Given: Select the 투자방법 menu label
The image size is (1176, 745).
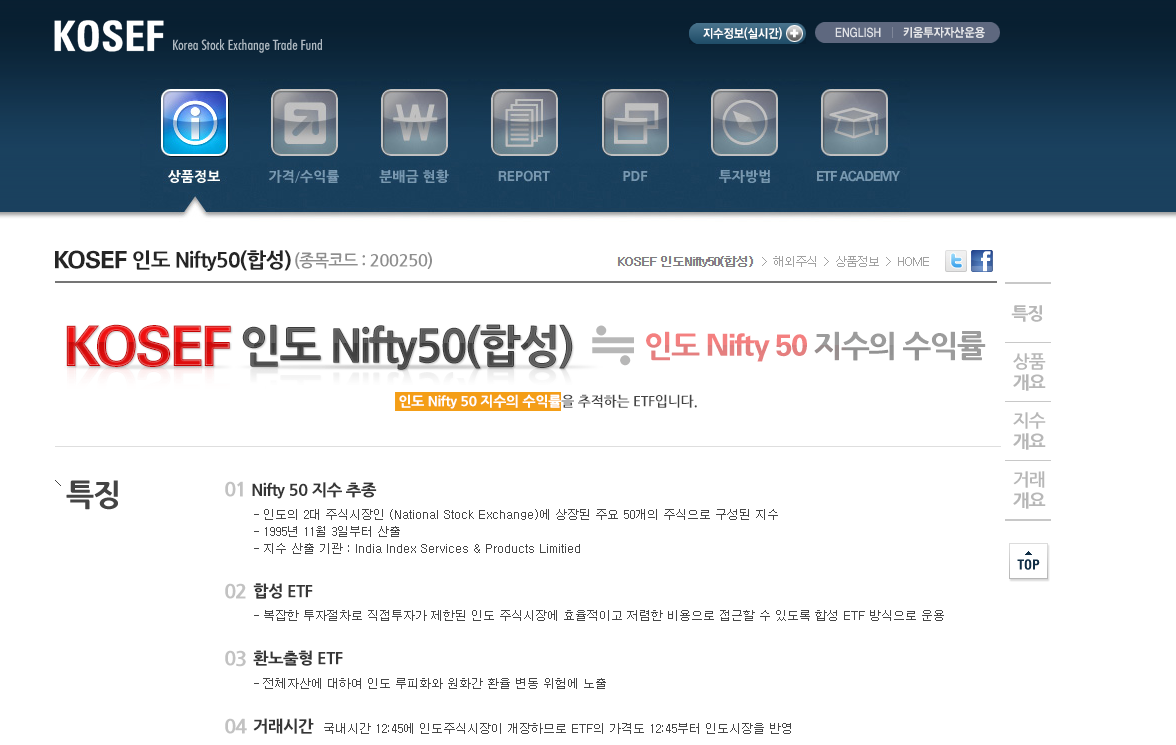Looking at the screenshot, I should click(745, 176).
